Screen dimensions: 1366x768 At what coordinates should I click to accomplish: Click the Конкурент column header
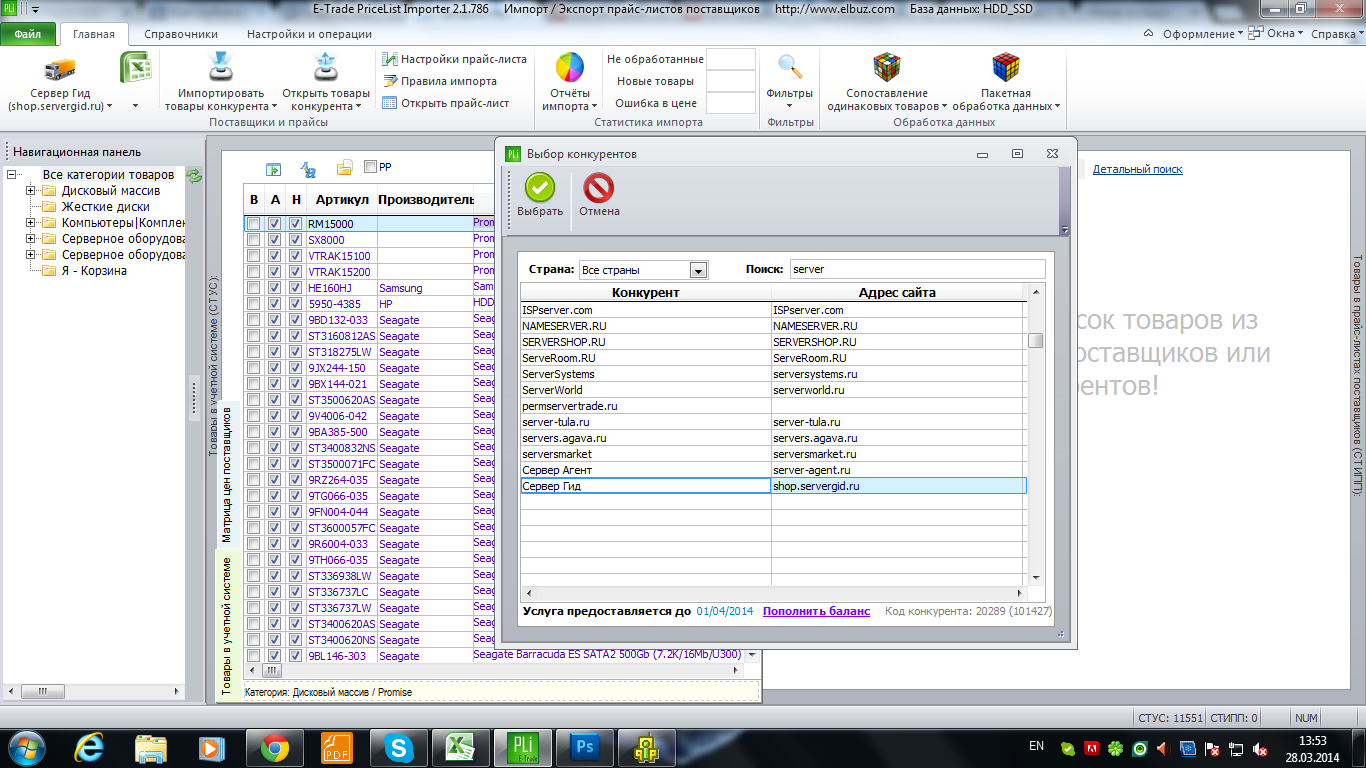coord(645,293)
